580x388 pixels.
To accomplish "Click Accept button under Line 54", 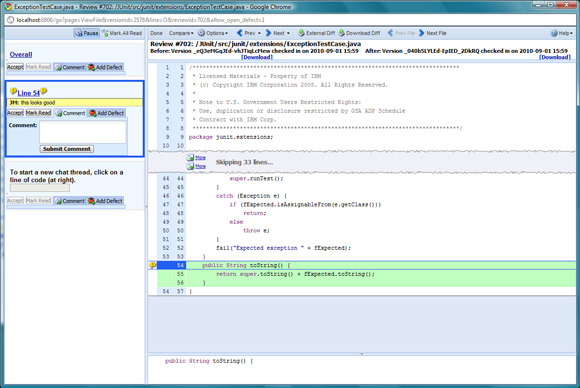I will click(15, 113).
